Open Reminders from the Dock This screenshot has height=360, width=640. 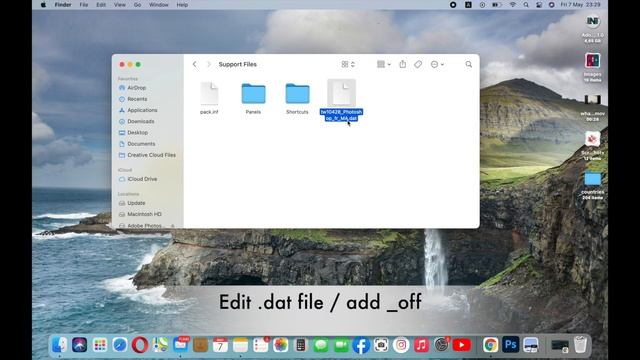(x=261, y=345)
